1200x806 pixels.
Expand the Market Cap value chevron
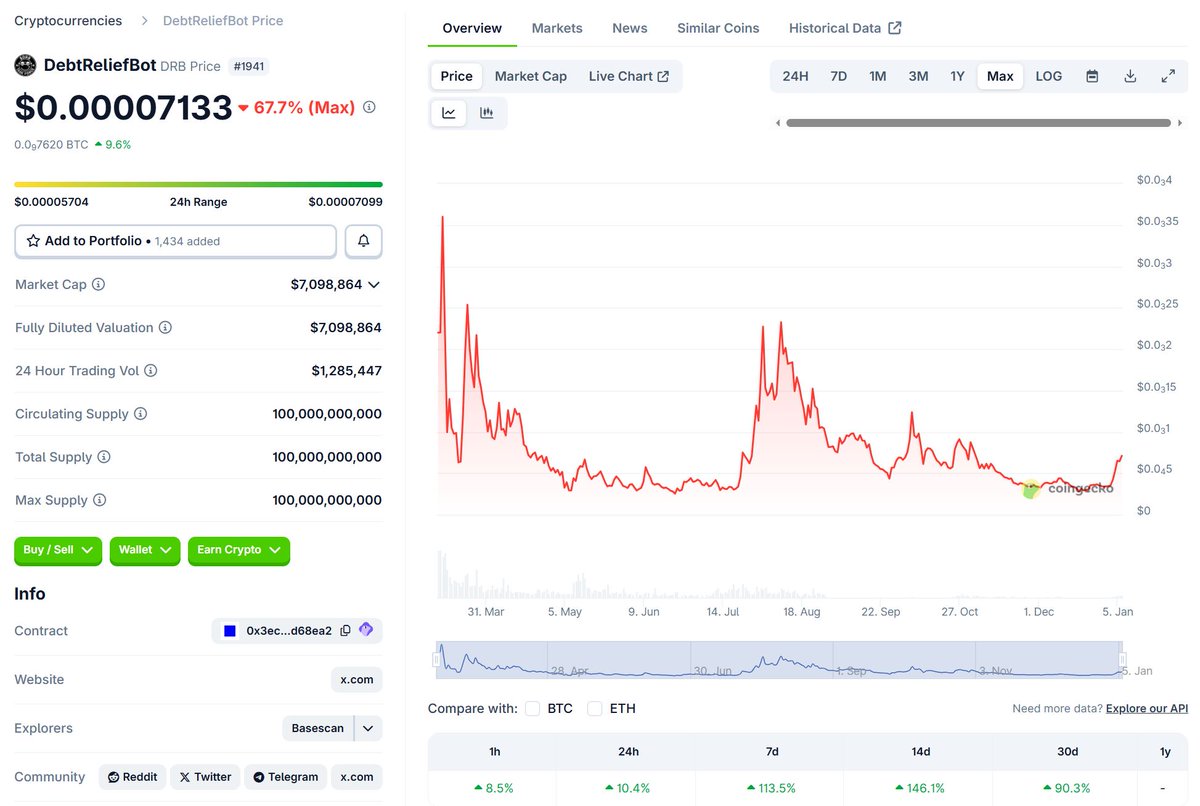click(x=374, y=285)
